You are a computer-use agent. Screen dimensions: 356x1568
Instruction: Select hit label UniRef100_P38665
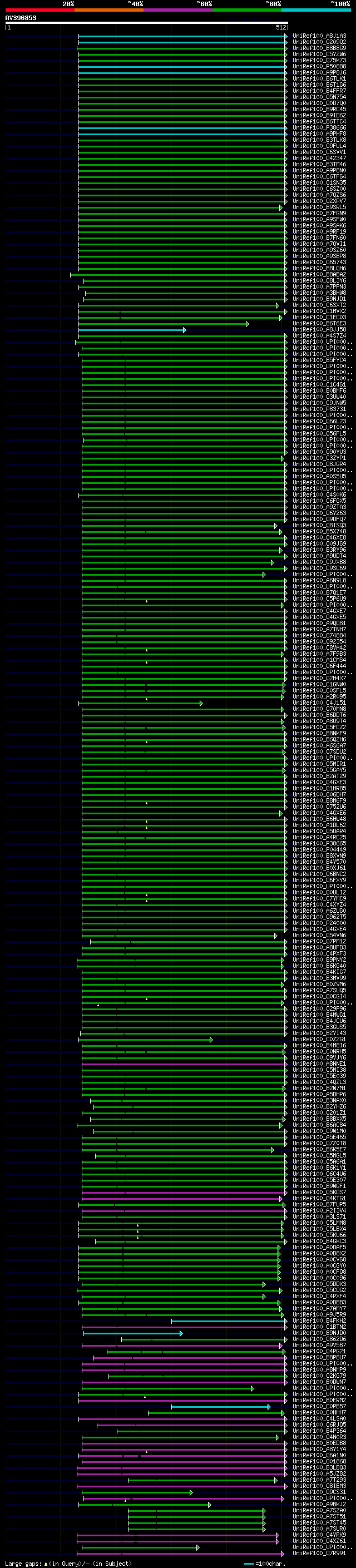coord(319,844)
